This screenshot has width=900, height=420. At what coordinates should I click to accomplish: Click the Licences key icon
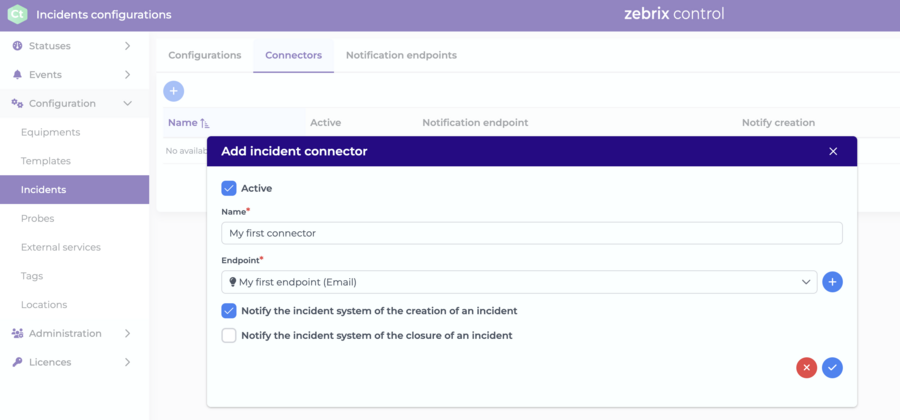click(17, 362)
